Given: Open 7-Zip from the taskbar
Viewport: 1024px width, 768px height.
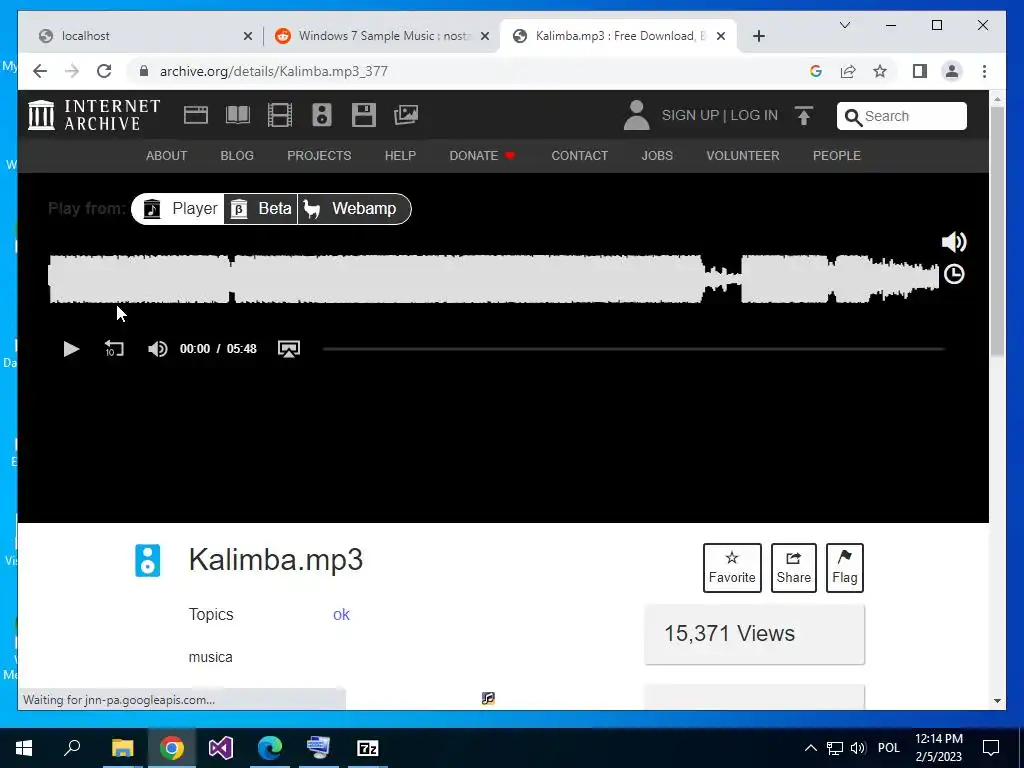Looking at the screenshot, I should [368, 748].
